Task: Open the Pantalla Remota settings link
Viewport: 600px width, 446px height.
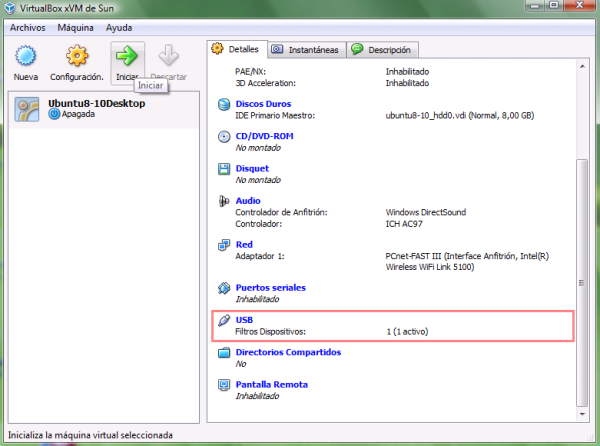Action: (x=271, y=384)
